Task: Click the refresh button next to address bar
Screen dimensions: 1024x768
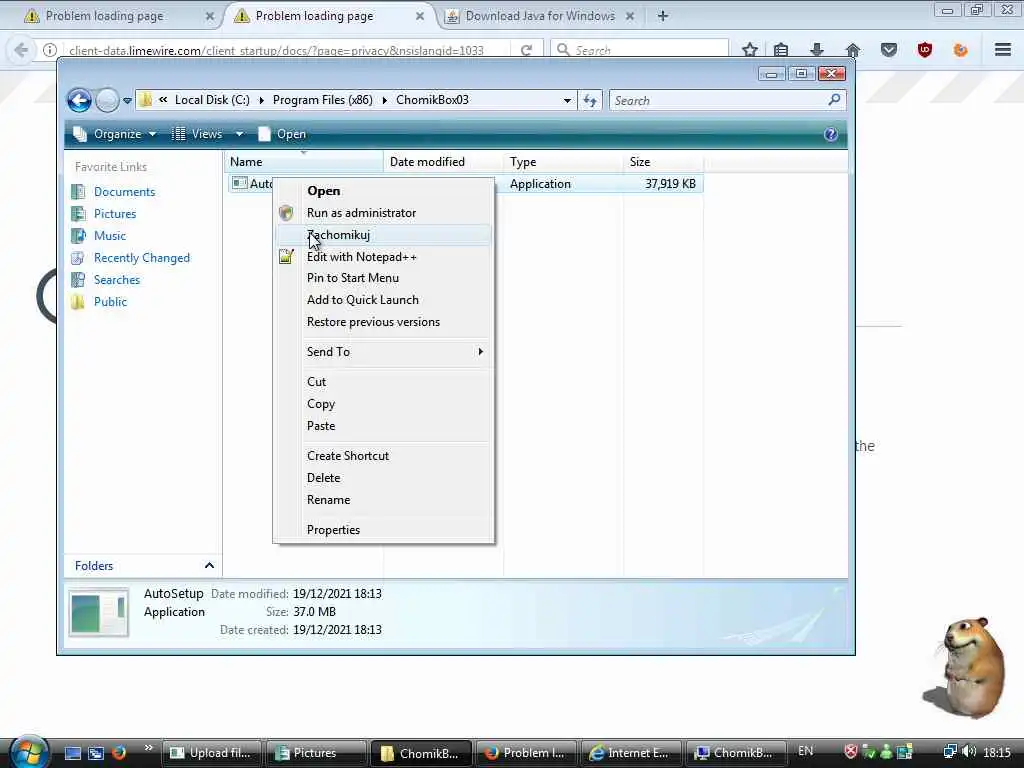Action: click(x=590, y=101)
